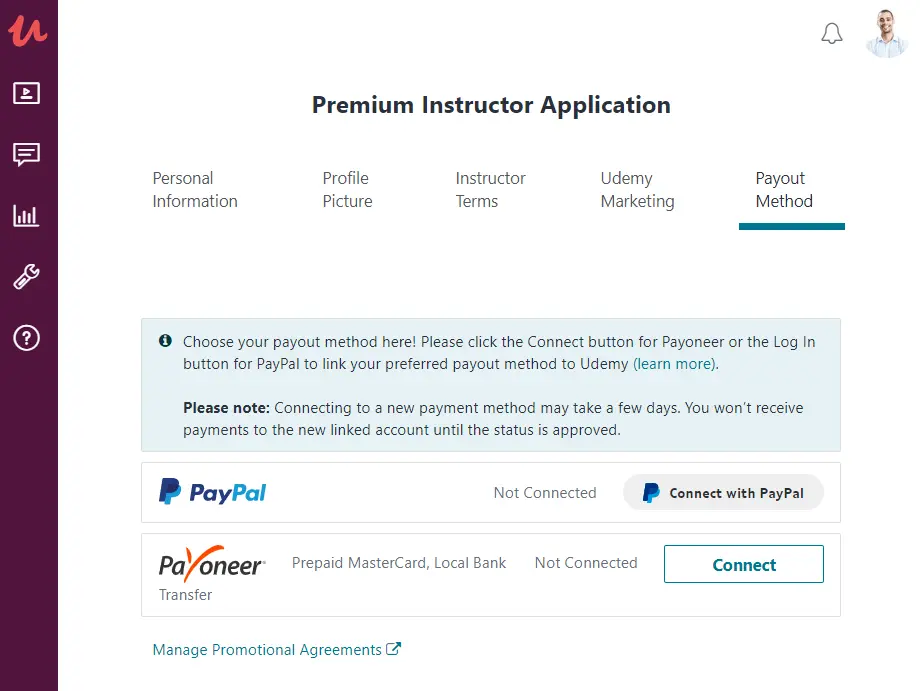Click the Payoneer Connect button
Image resolution: width=920 pixels, height=691 pixels.
(x=743, y=565)
